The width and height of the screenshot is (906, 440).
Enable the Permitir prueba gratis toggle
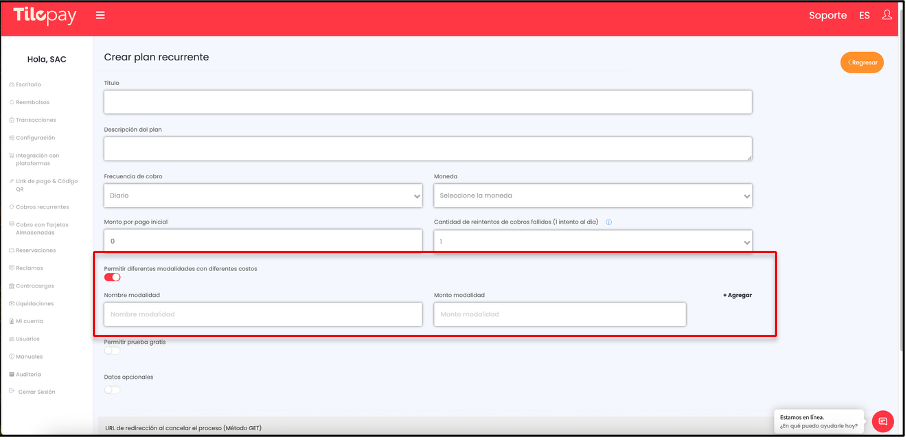tap(112, 350)
